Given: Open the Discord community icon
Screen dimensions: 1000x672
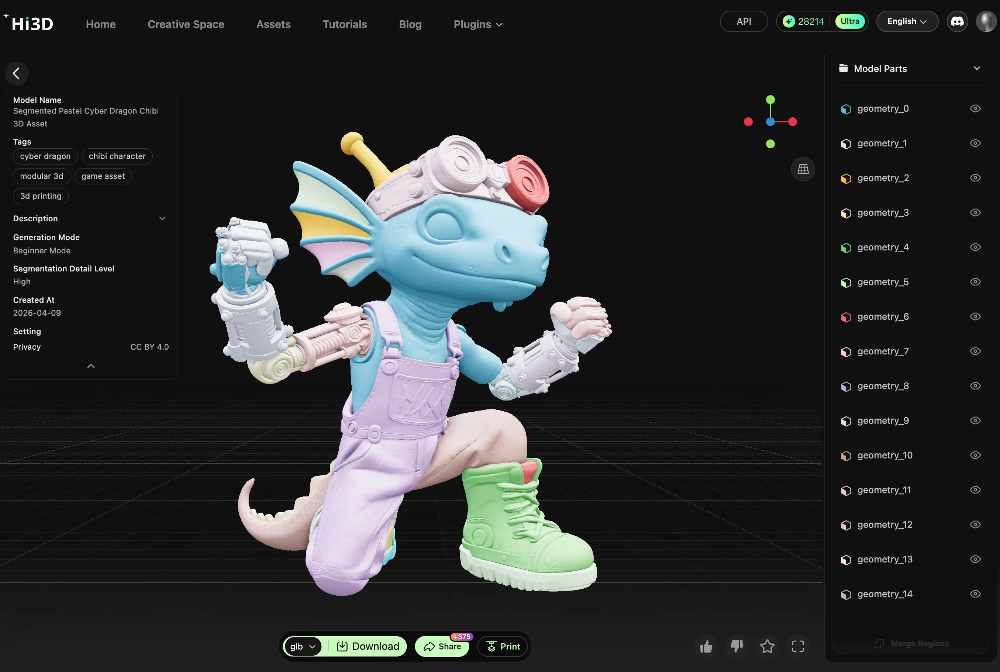Looking at the screenshot, I should tap(956, 21).
